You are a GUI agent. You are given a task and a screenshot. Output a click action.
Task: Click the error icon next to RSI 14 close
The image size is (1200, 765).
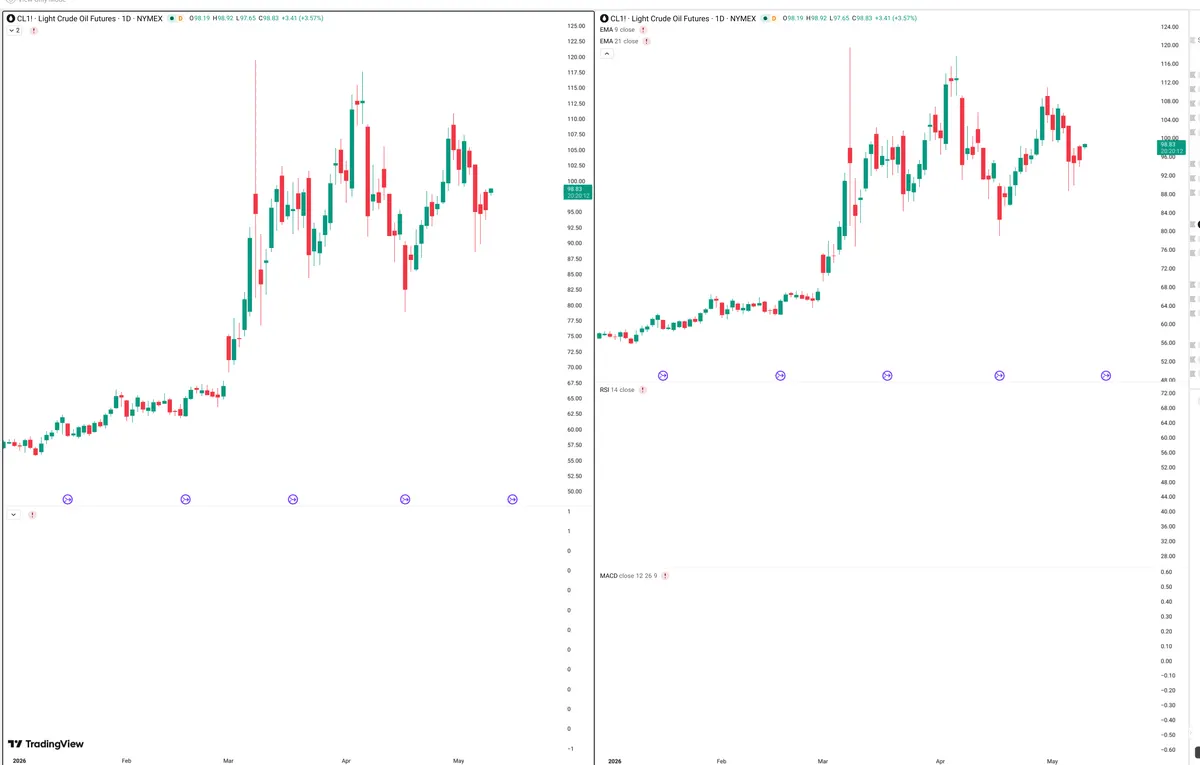coord(642,389)
